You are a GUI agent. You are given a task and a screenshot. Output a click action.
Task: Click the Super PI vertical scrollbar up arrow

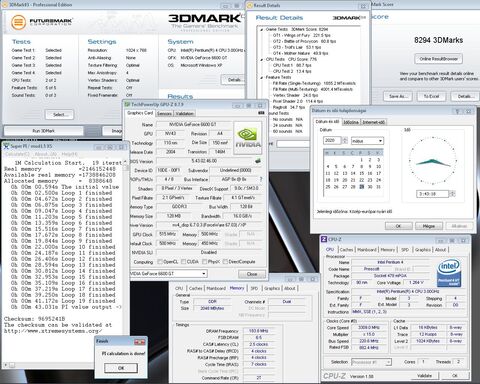tap(126, 161)
